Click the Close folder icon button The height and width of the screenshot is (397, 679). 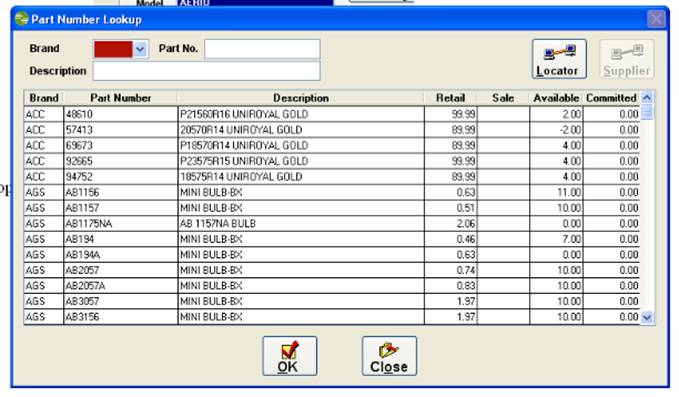[389, 356]
